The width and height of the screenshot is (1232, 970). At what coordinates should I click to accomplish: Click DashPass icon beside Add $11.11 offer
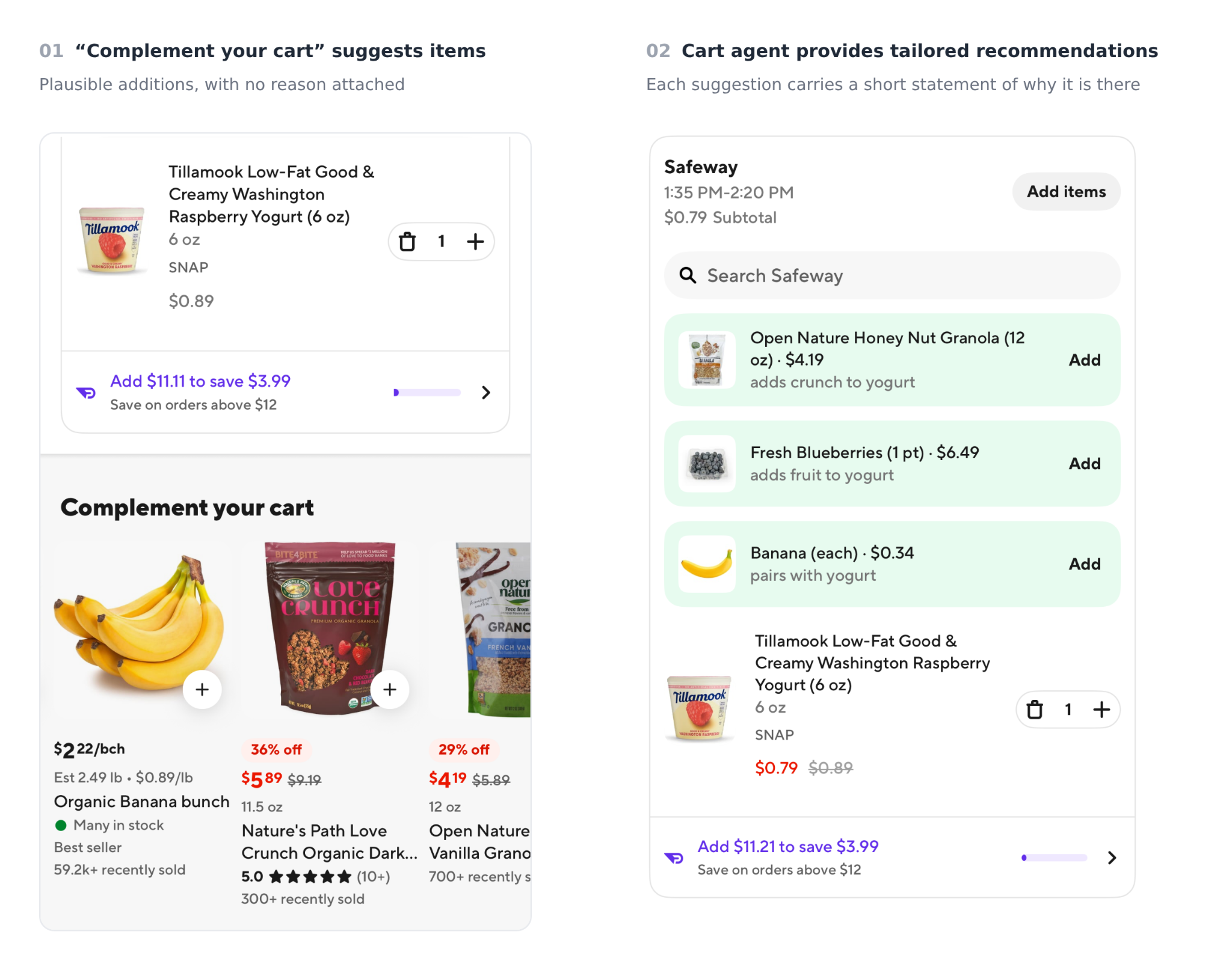(86, 393)
